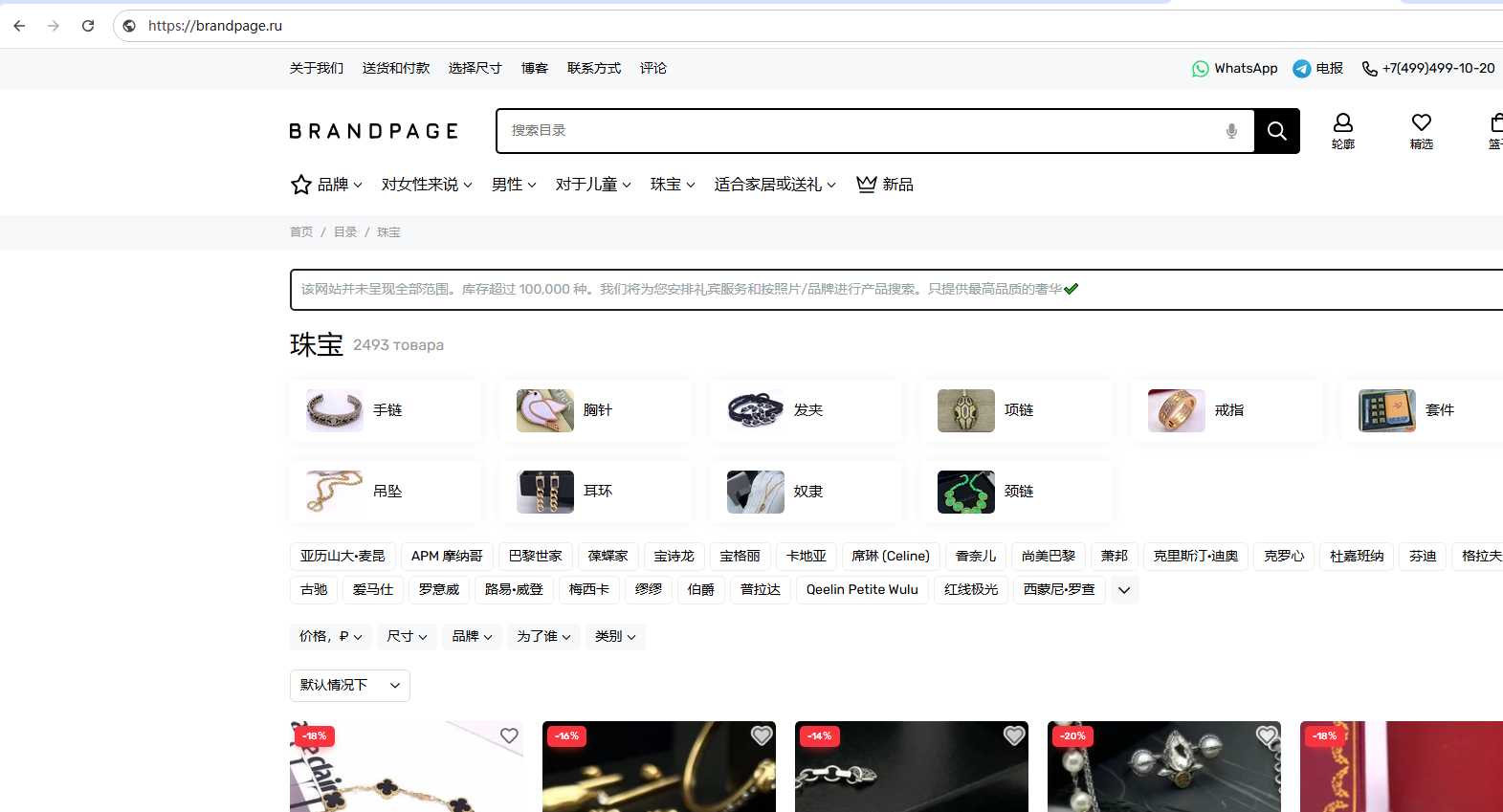Reload the page with the refresh icon

pyautogui.click(x=88, y=26)
